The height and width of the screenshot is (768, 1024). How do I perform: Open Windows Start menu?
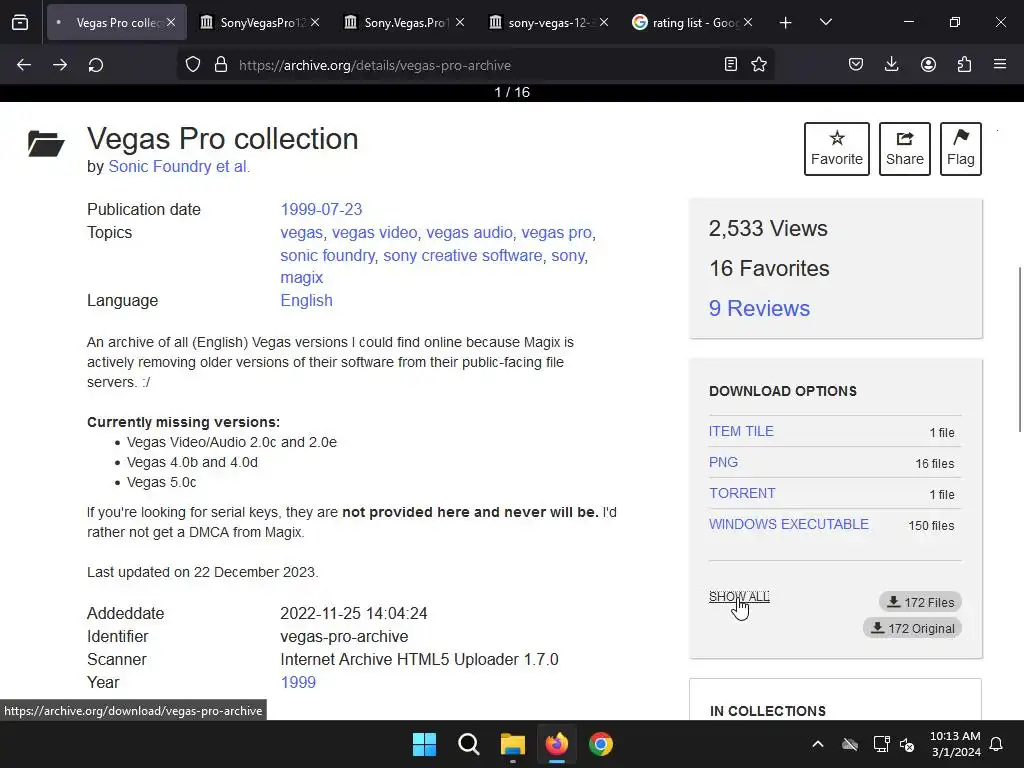tap(424, 744)
